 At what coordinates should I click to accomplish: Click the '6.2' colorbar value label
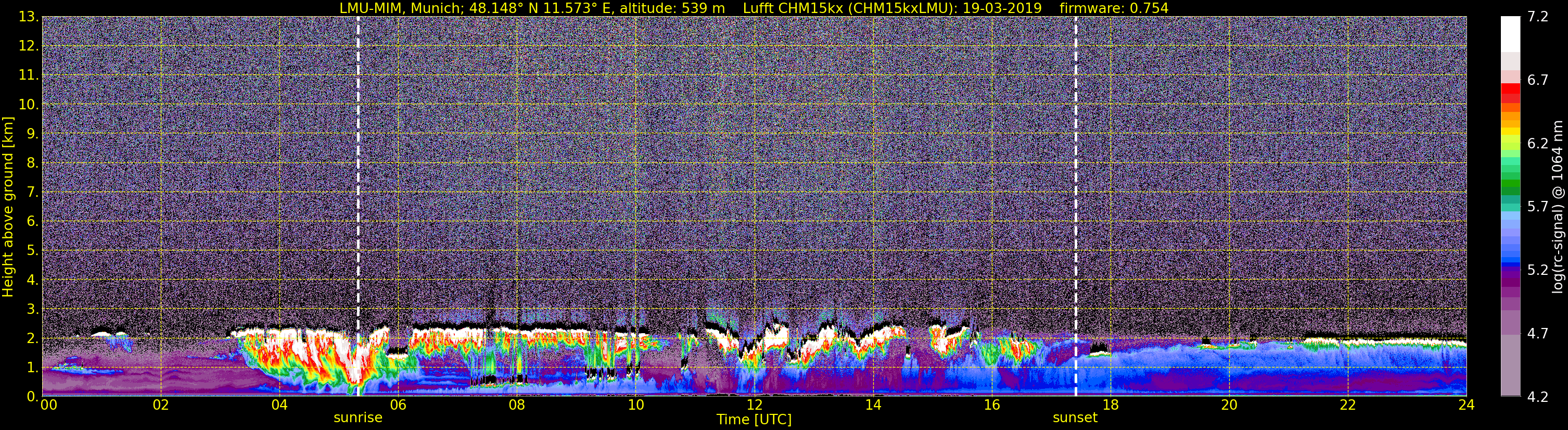pyautogui.click(x=1538, y=143)
